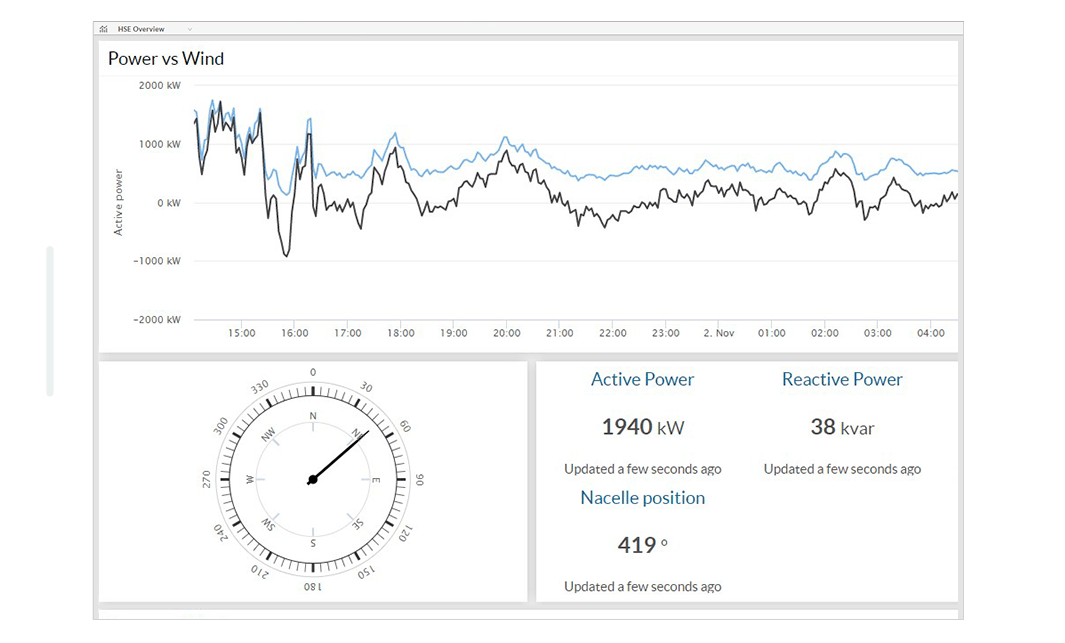Click the -2000 kW axis label
This screenshot has width=1065, height=643.
157,320
